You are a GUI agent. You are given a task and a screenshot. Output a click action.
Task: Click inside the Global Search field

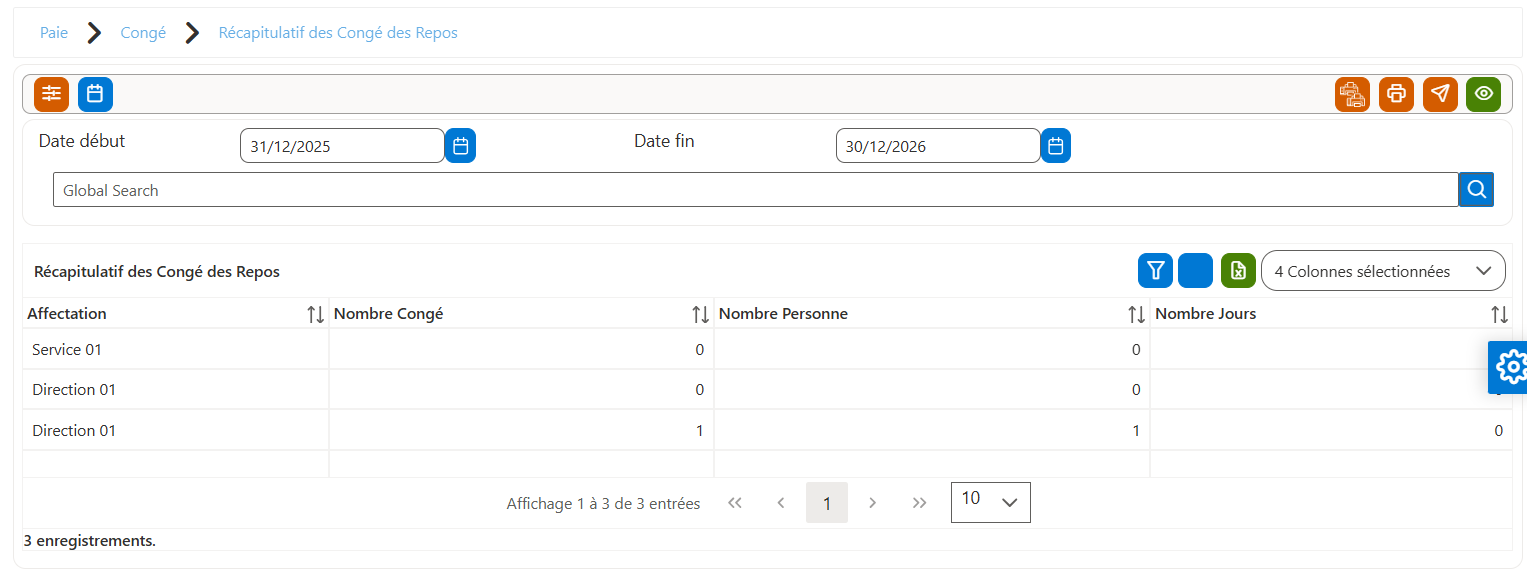[756, 190]
